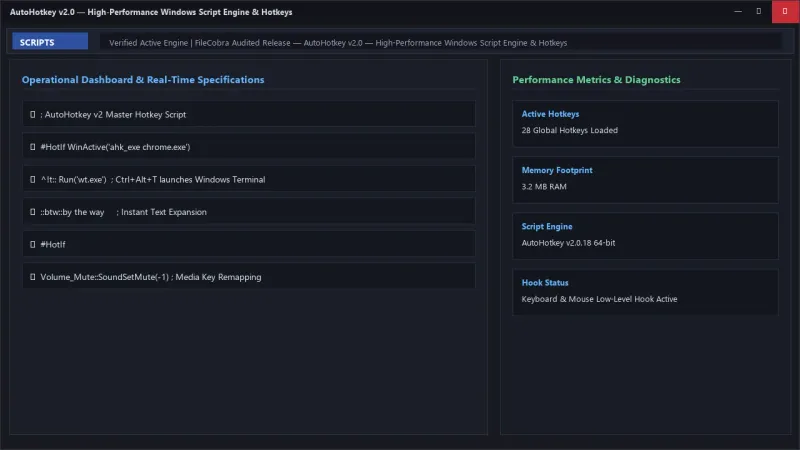Click the Performance Metrics & Diagnostics heading

(596, 80)
